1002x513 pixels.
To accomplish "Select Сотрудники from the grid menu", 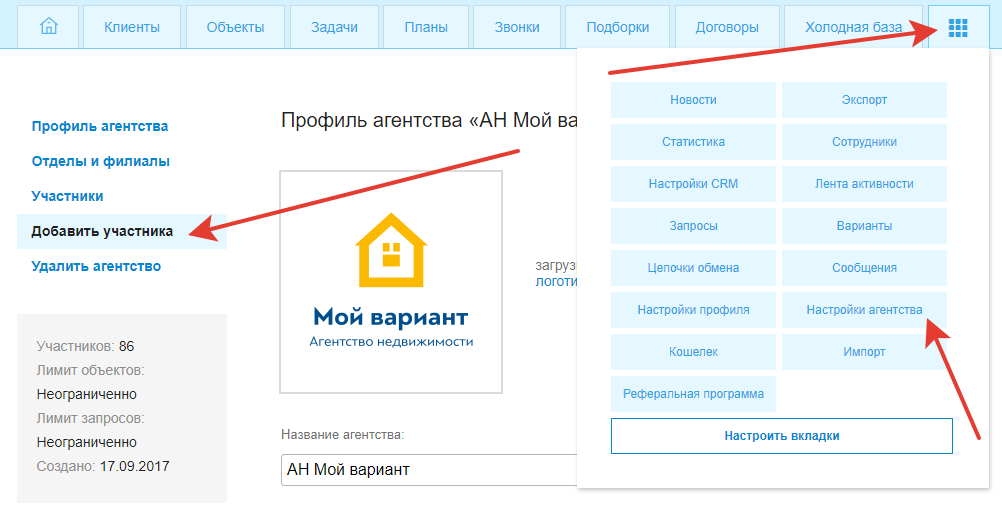I will pos(864,142).
